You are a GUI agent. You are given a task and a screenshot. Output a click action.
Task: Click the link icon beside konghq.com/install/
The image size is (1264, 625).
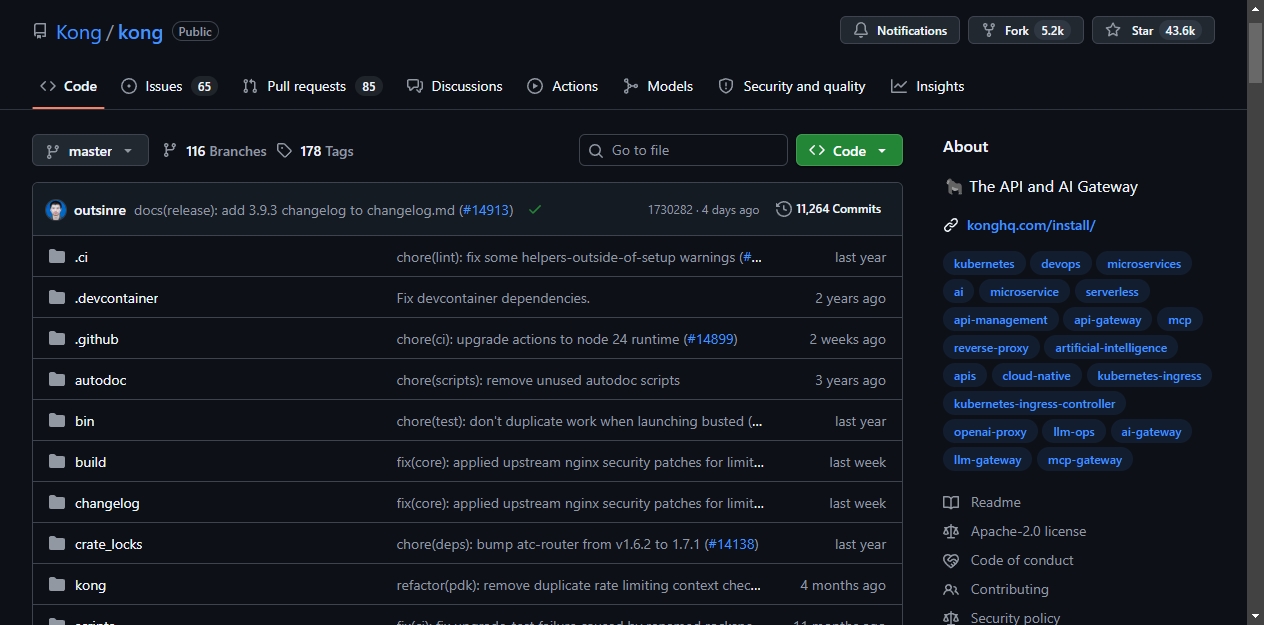click(x=951, y=226)
